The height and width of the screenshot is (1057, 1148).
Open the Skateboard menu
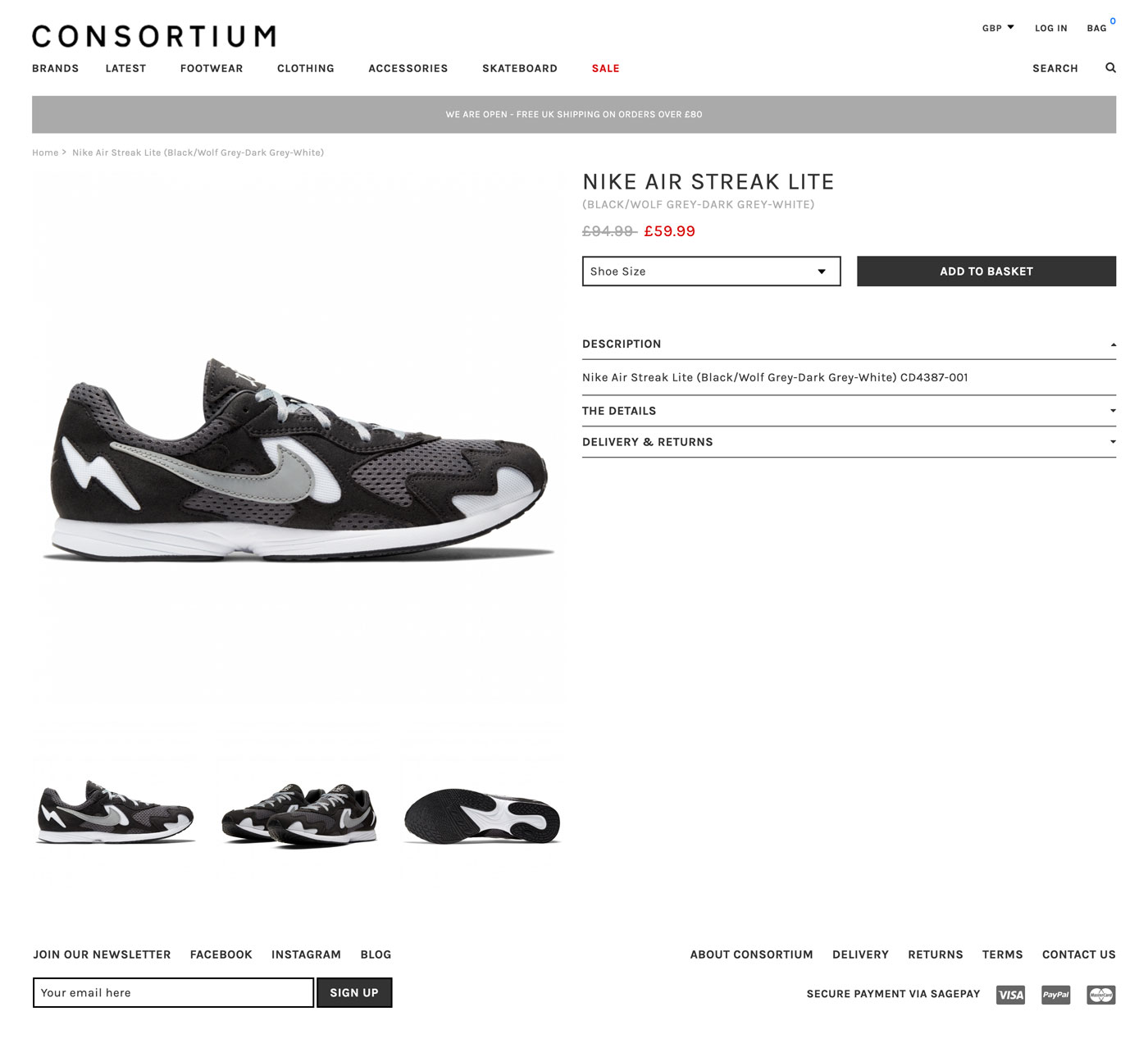pyautogui.click(x=520, y=68)
